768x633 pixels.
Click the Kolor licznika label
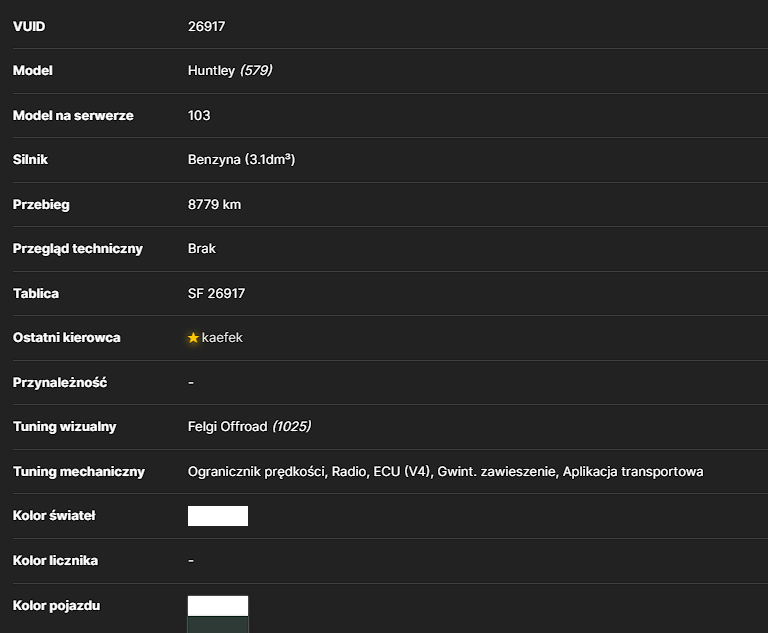point(55,560)
